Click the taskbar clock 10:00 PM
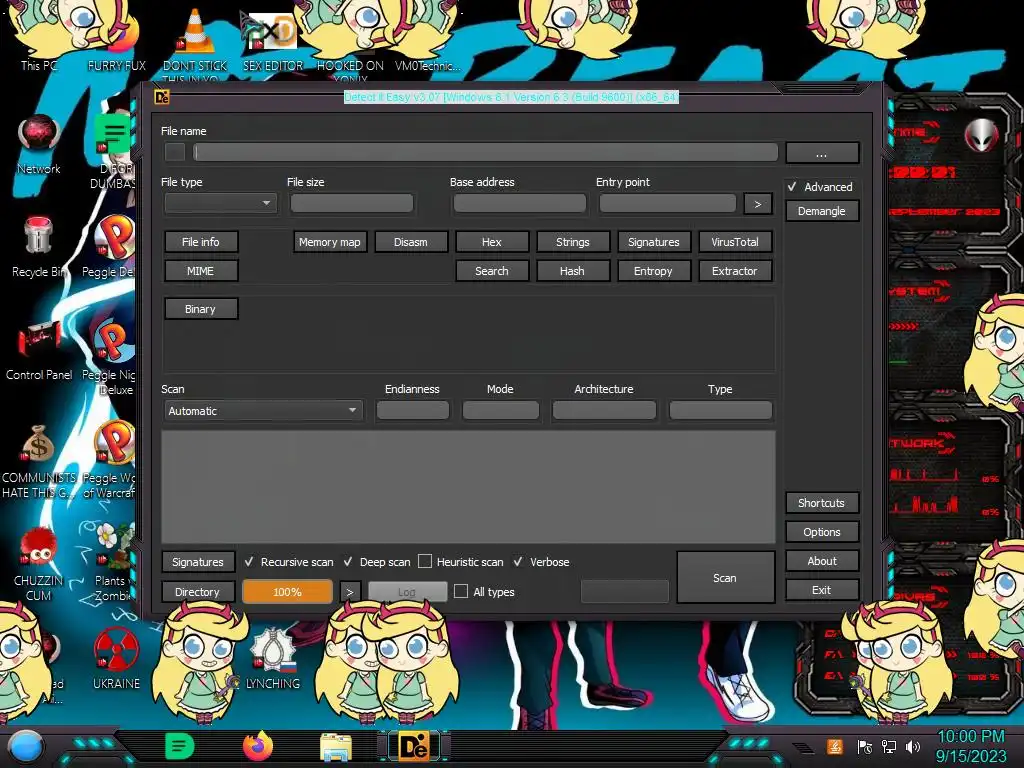1024x768 pixels. coord(970,737)
